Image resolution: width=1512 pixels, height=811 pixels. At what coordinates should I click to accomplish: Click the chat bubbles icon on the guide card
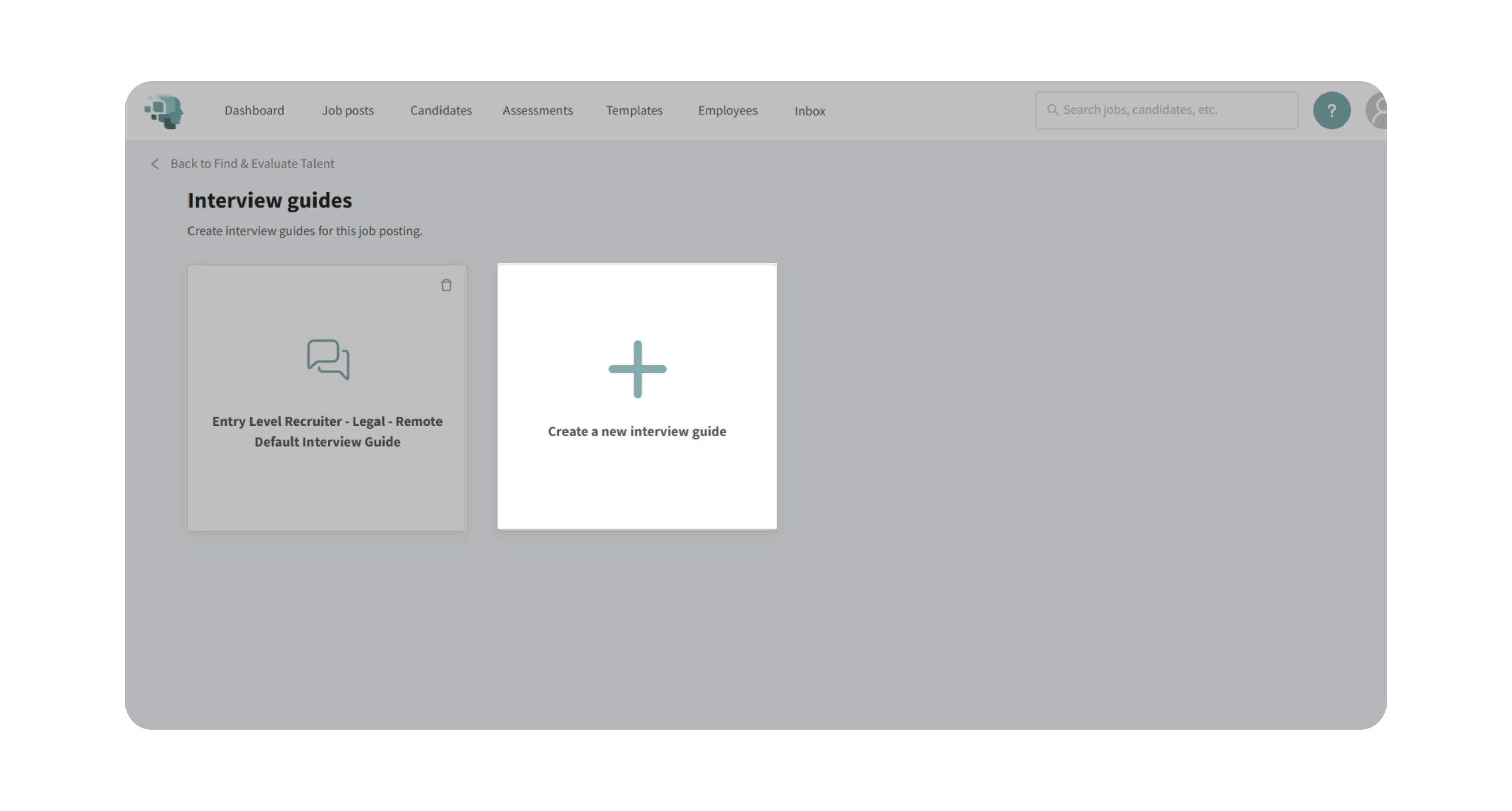click(328, 359)
